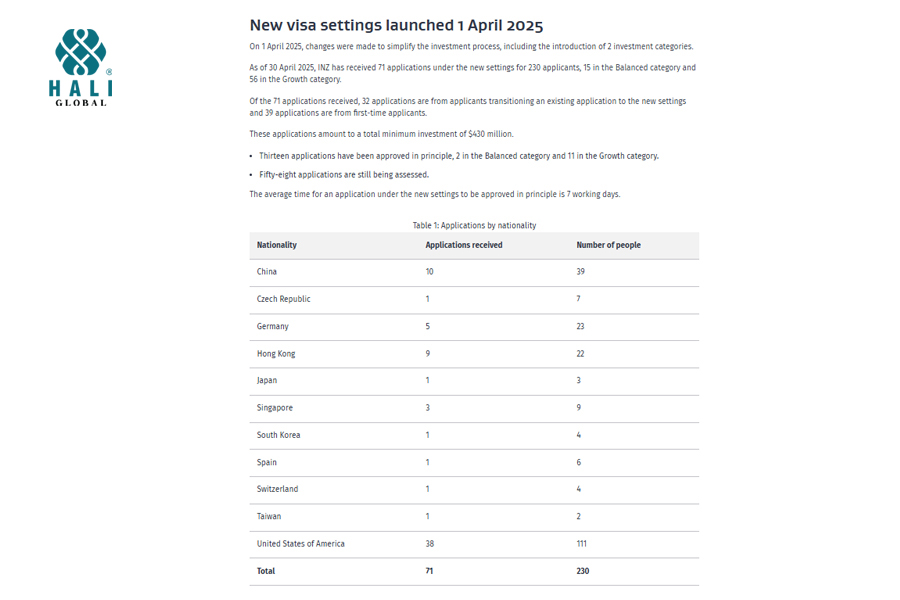Select the 'New visa settings launched' heading
Screen dimensions: 900x600
click(396, 25)
